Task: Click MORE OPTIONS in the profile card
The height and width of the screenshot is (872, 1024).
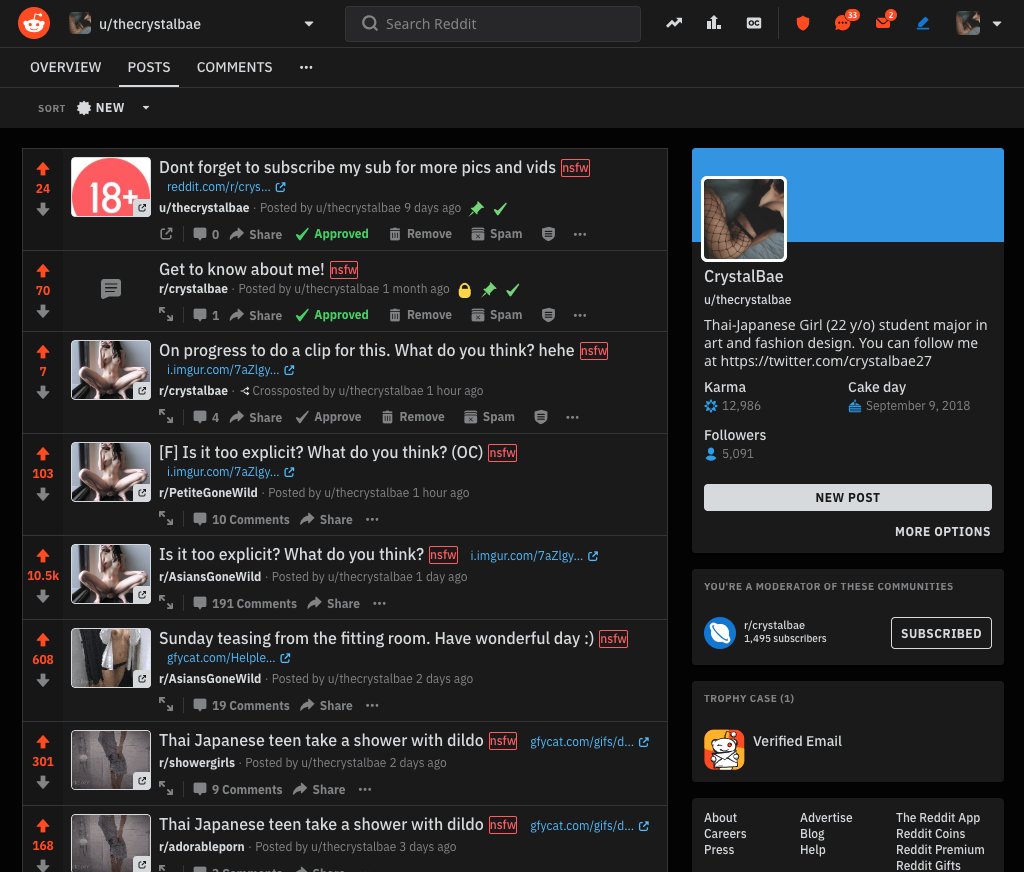Action: coord(942,532)
